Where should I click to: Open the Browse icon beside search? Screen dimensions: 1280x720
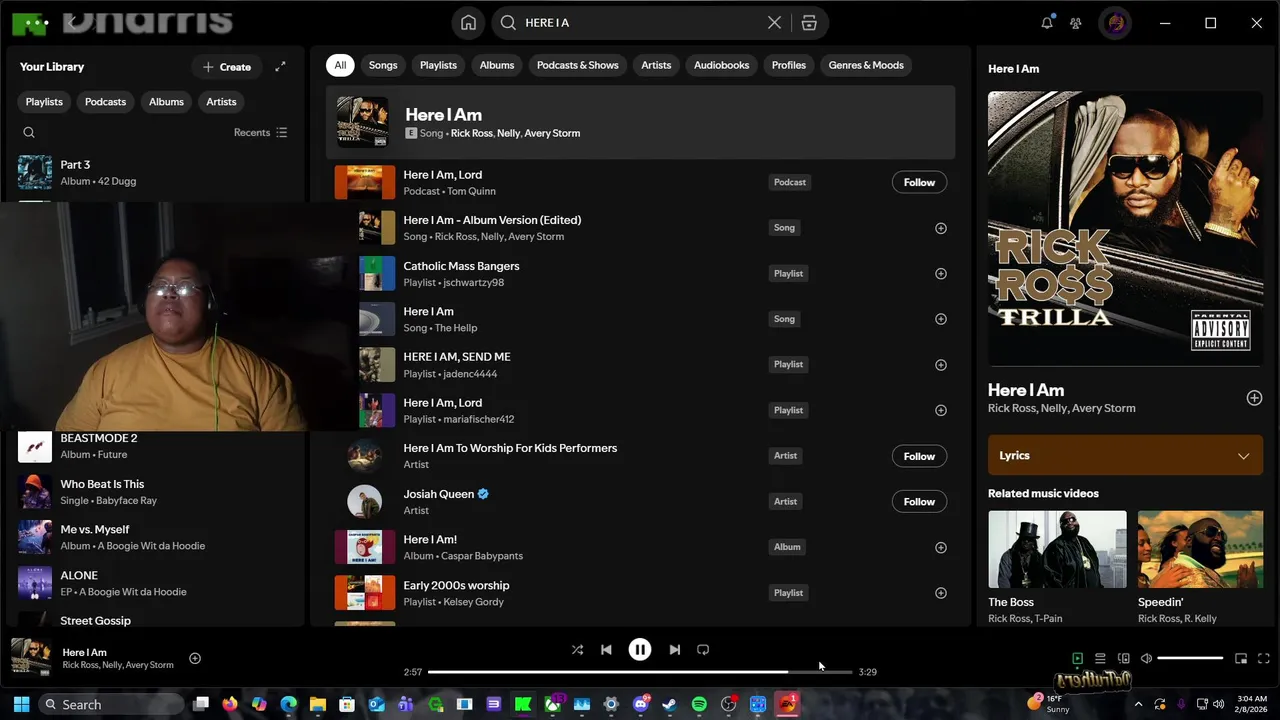tap(809, 23)
